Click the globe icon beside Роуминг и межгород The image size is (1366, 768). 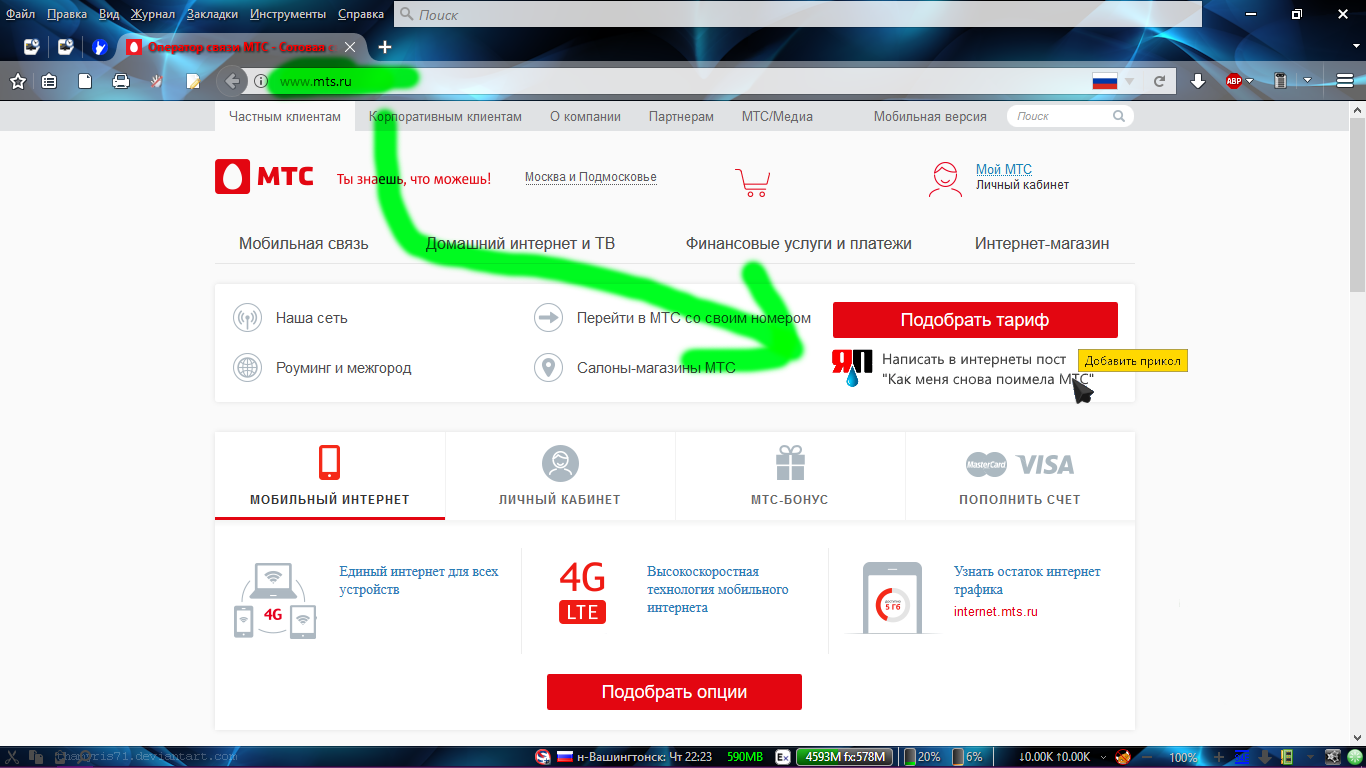(x=247, y=368)
